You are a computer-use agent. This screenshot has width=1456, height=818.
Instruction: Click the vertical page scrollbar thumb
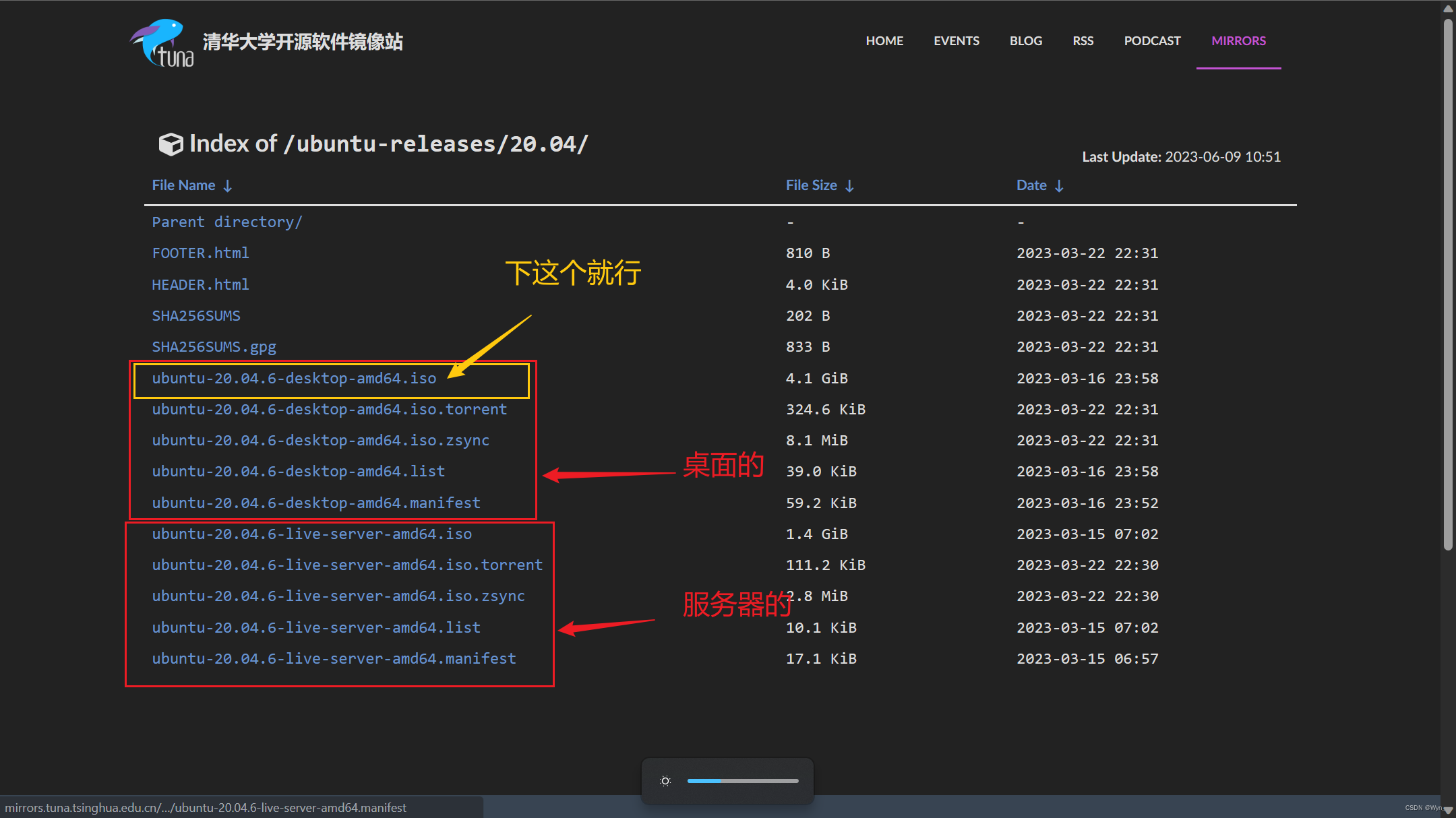click(x=1447, y=283)
